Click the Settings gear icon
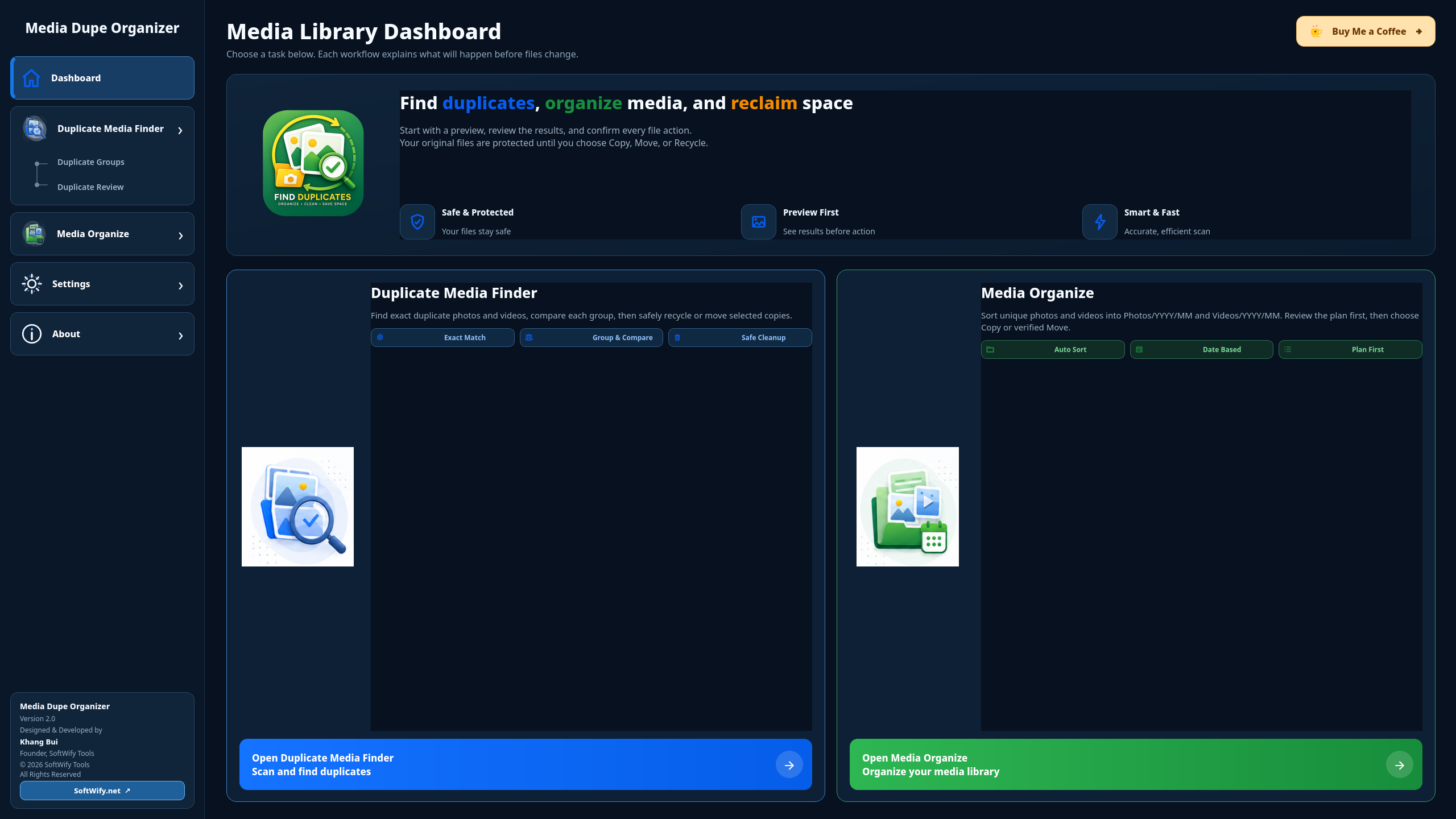Viewport: 1456px width, 819px height. pyautogui.click(x=32, y=284)
